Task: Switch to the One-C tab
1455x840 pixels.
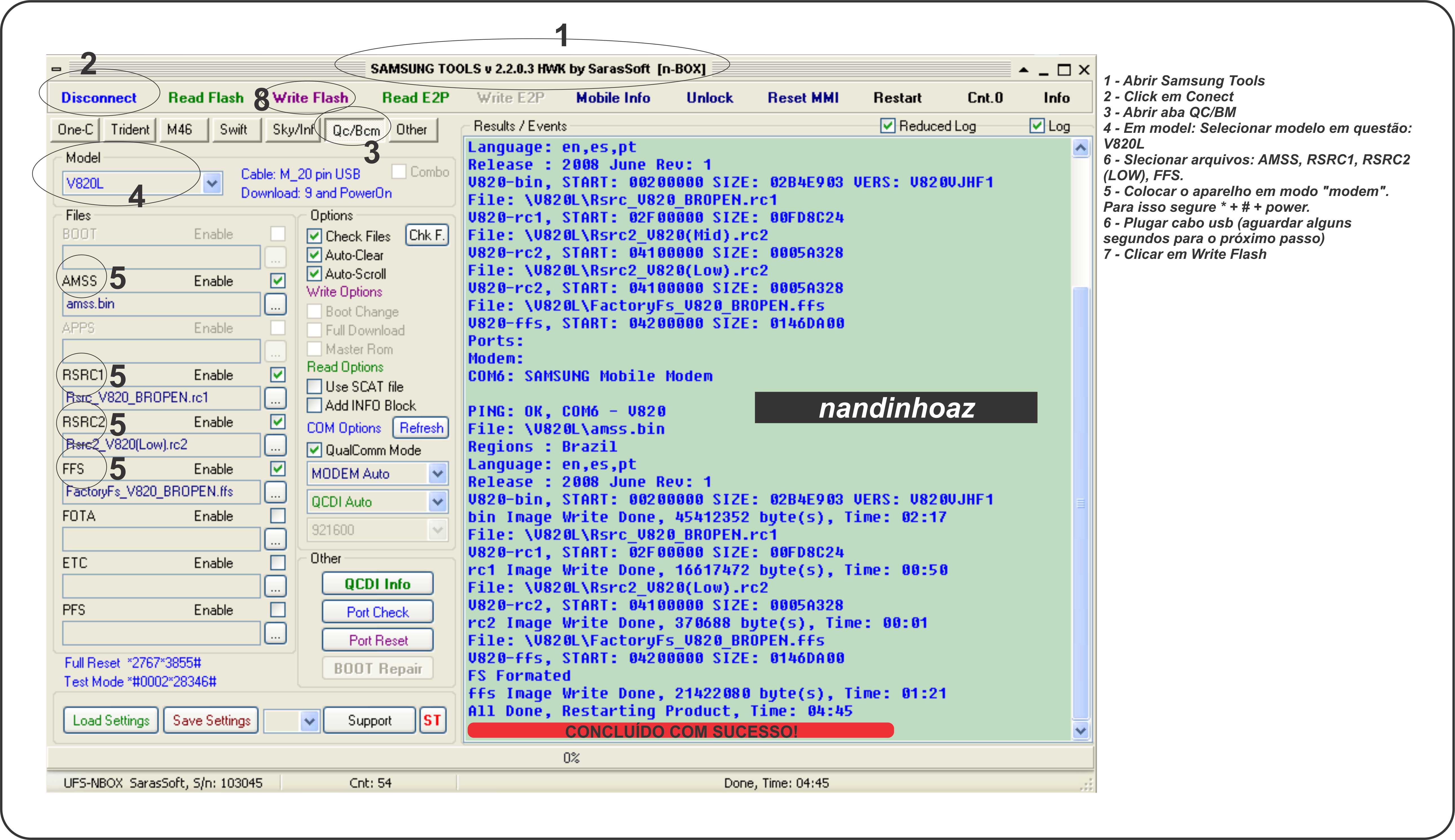Action: [x=75, y=129]
